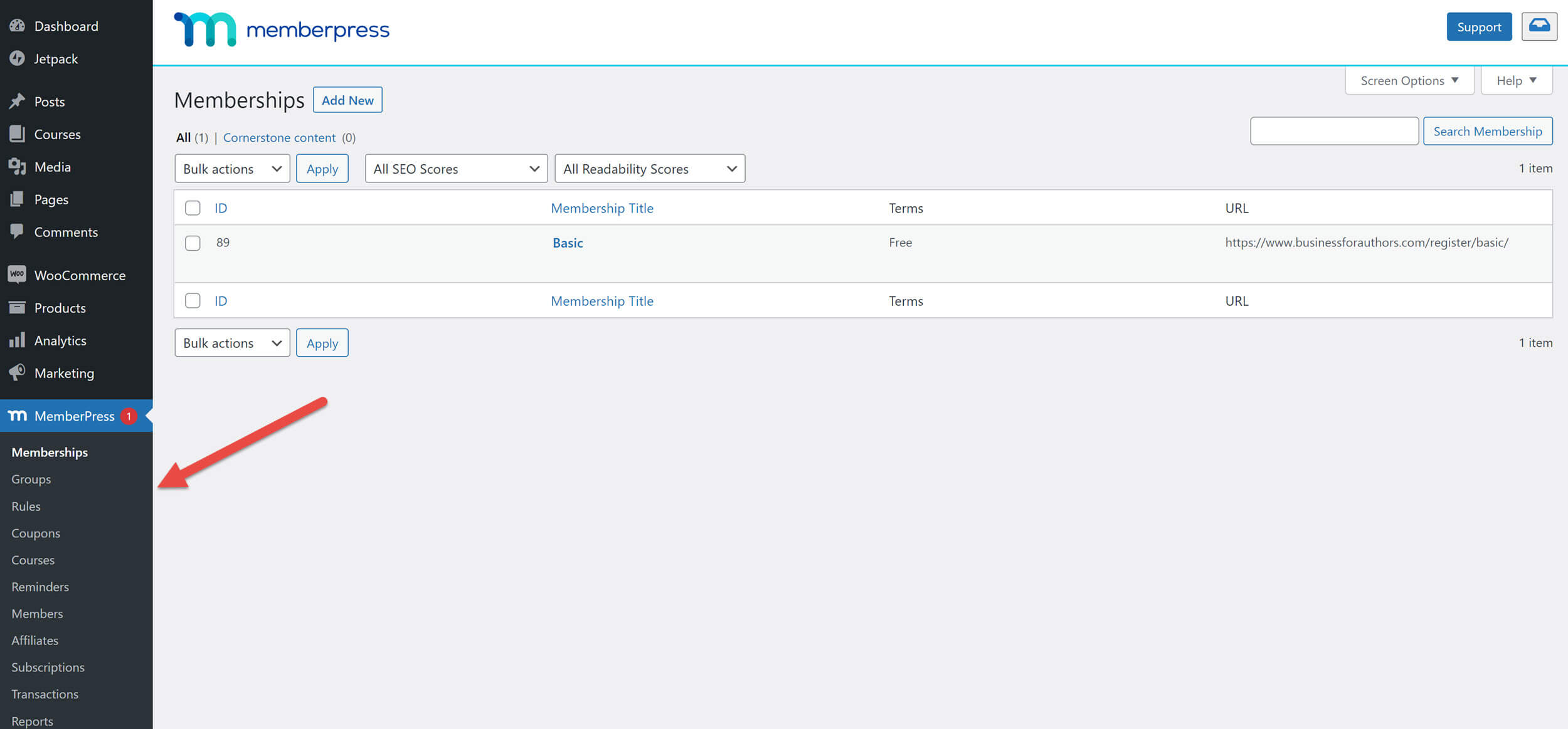The image size is (1568, 729).
Task: Click the Support button
Action: click(x=1479, y=26)
